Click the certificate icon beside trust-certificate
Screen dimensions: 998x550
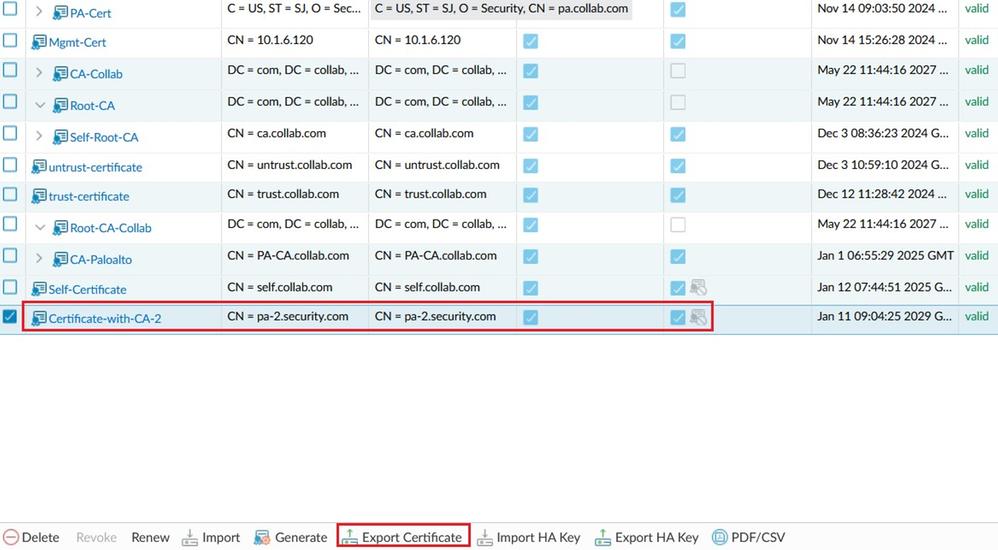coord(39,195)
